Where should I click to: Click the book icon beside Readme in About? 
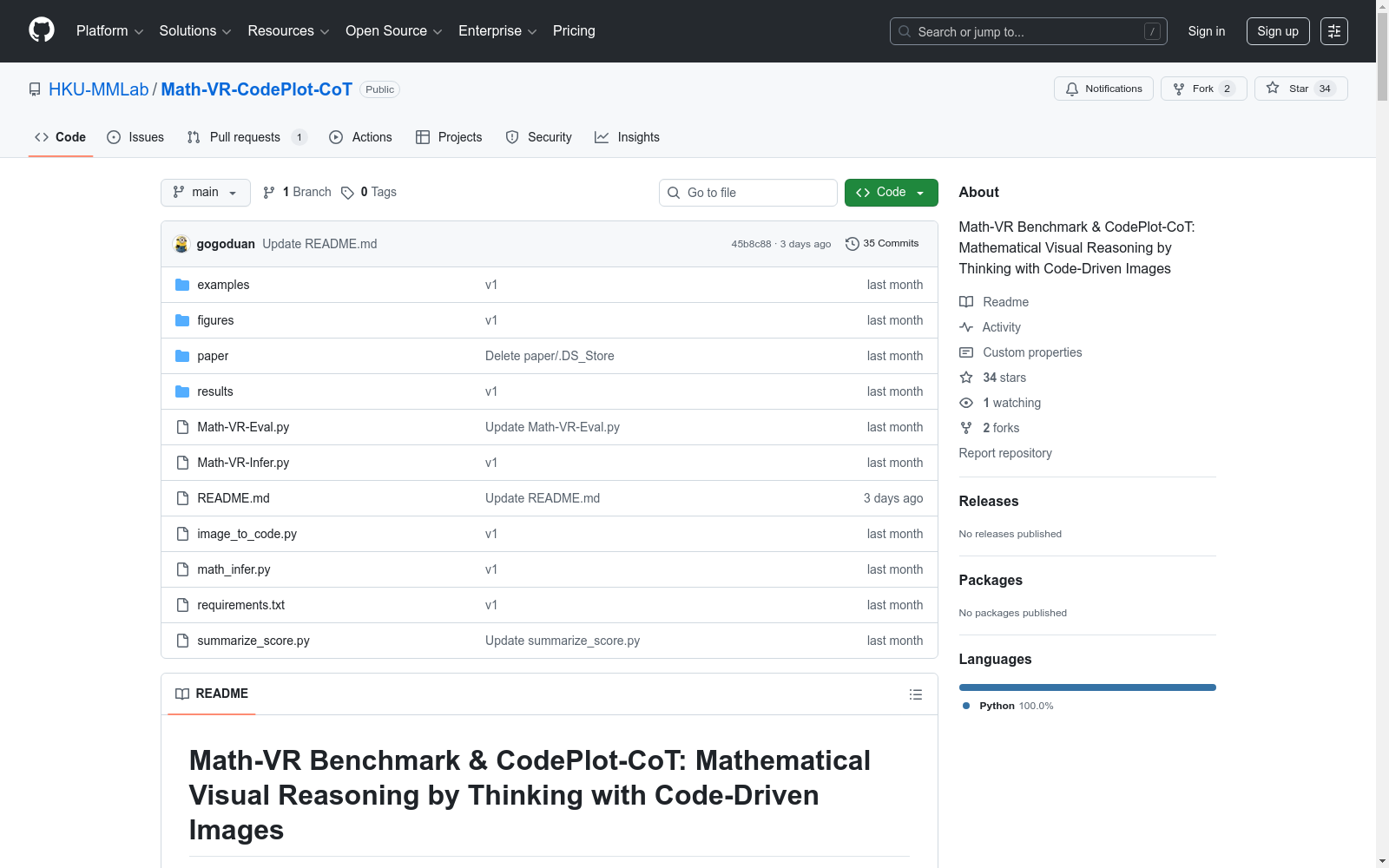pyautogui.click(x=966, y=302)
